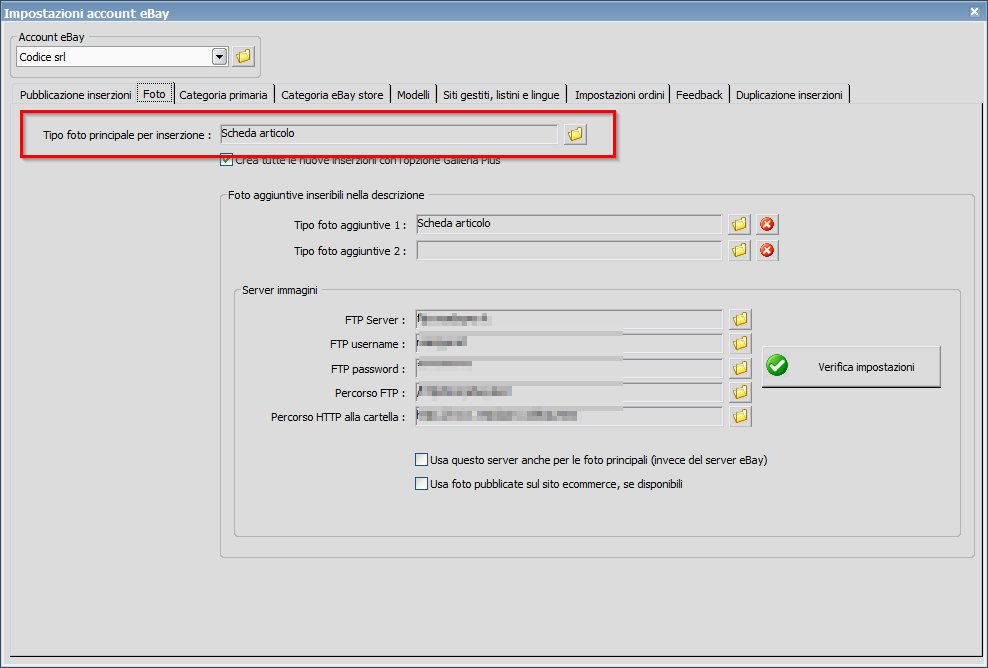988x668 pixels.
Task: Click the FTP password input field
Action: tap(569, 368)
